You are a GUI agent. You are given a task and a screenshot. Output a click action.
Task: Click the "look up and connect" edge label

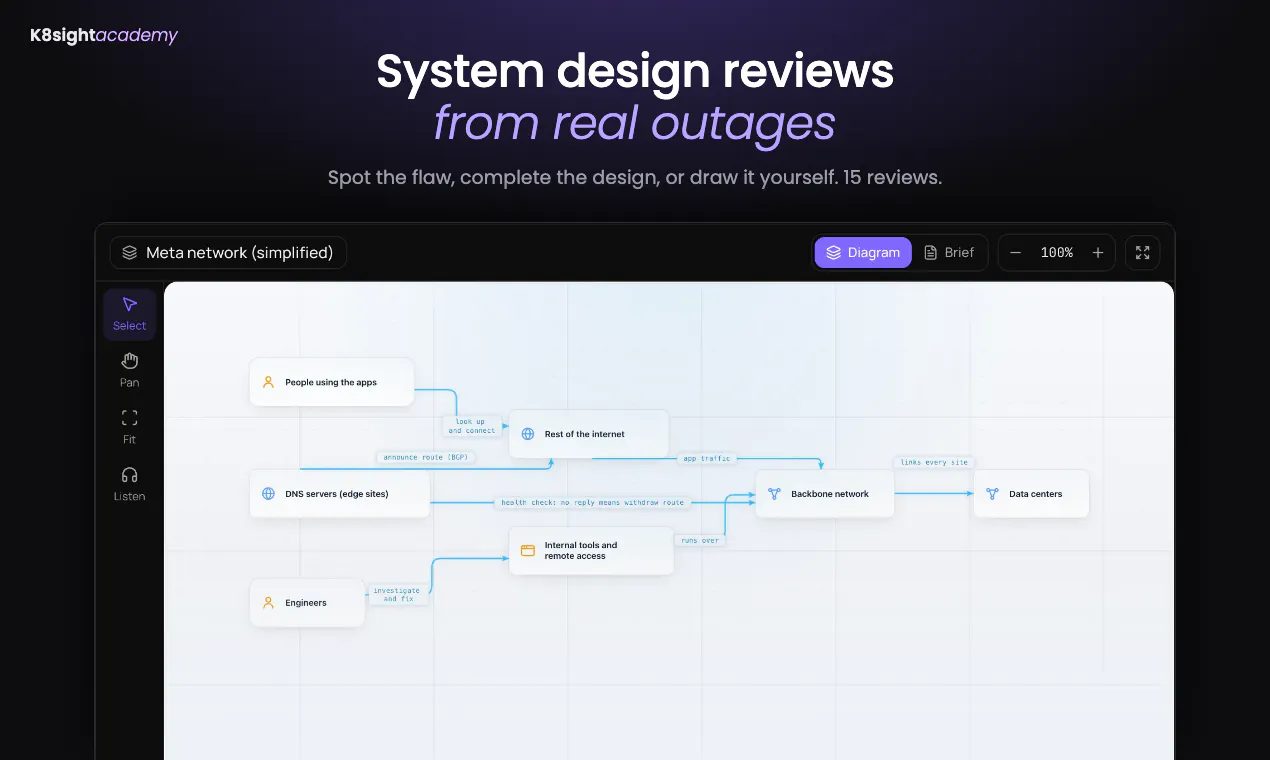click(472, 426)
